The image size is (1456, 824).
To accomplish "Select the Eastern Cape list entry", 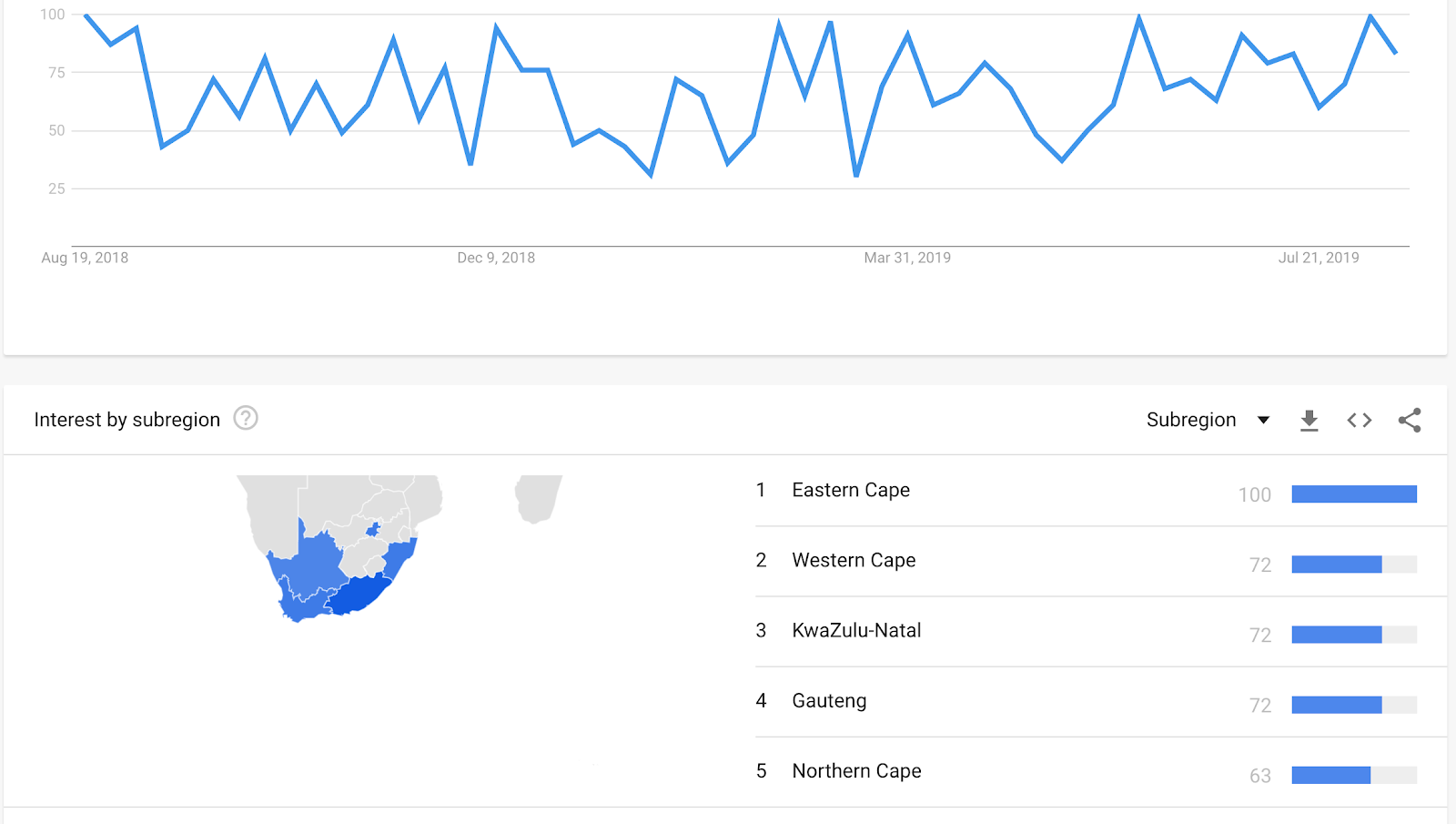I will point(850,490).
